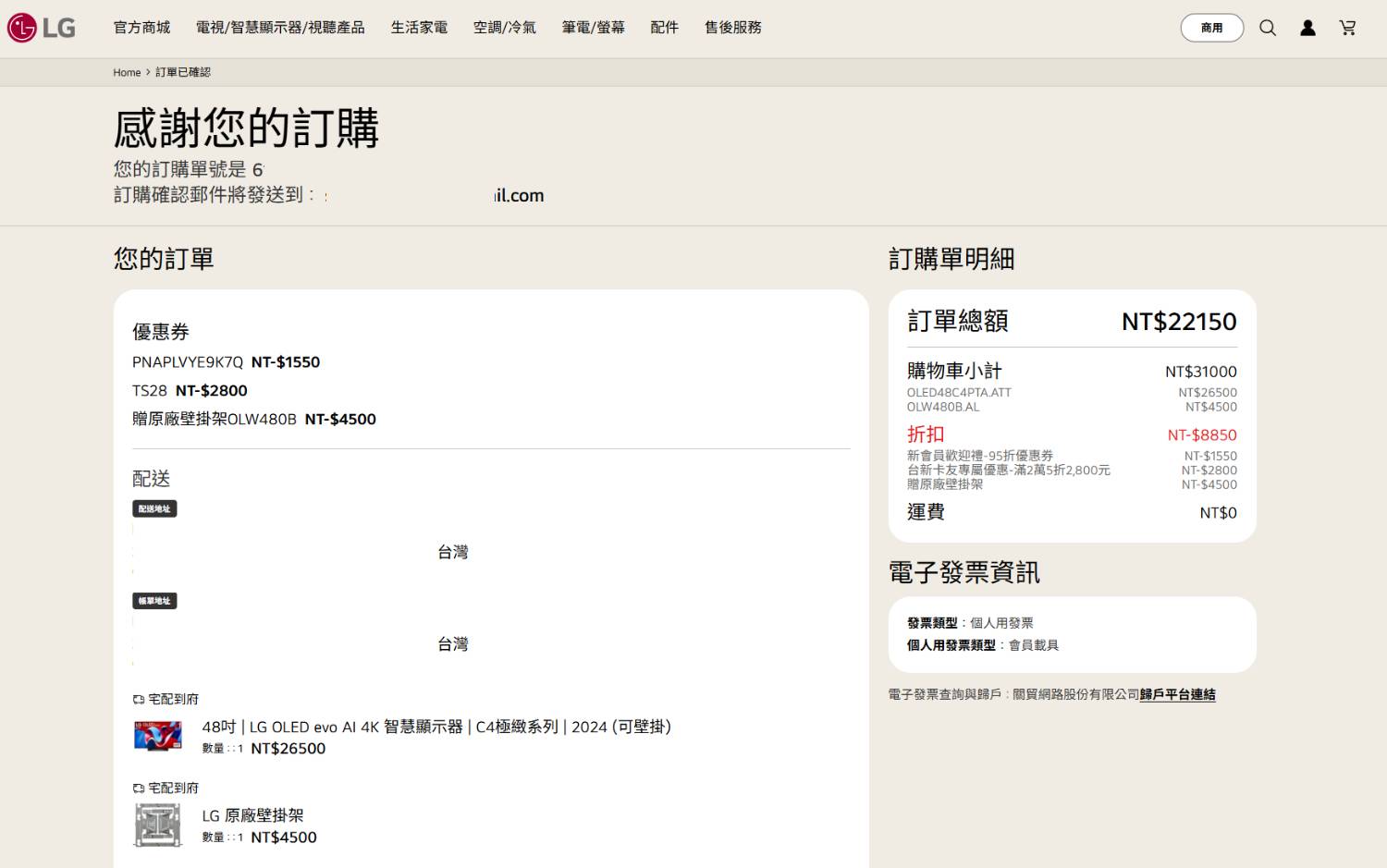1387x868 pixels.
Task: Open the 官方商城 menu
Action: click(x=141, y=28)
